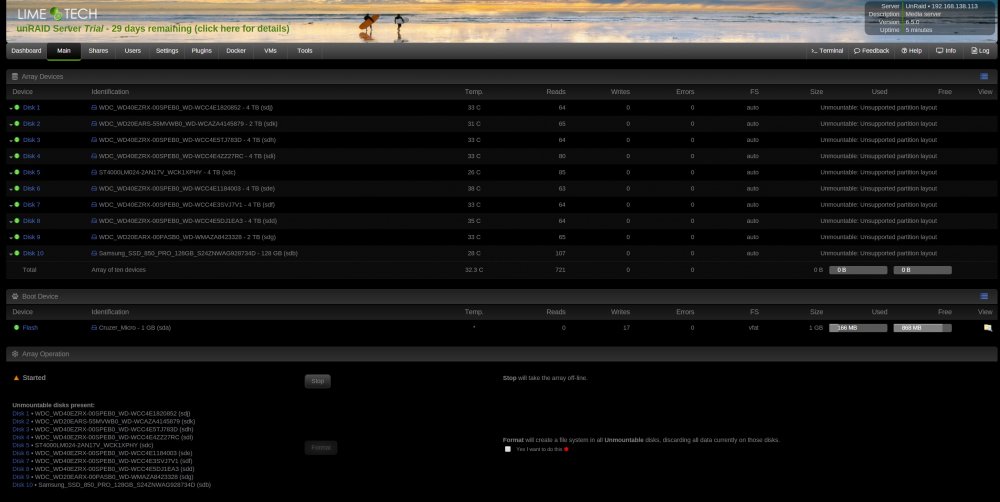The image size is (1000, 502).
Task: Click the small arrow beside Disk 4 status
Action: pyautogui.click(x=11, y=157)
